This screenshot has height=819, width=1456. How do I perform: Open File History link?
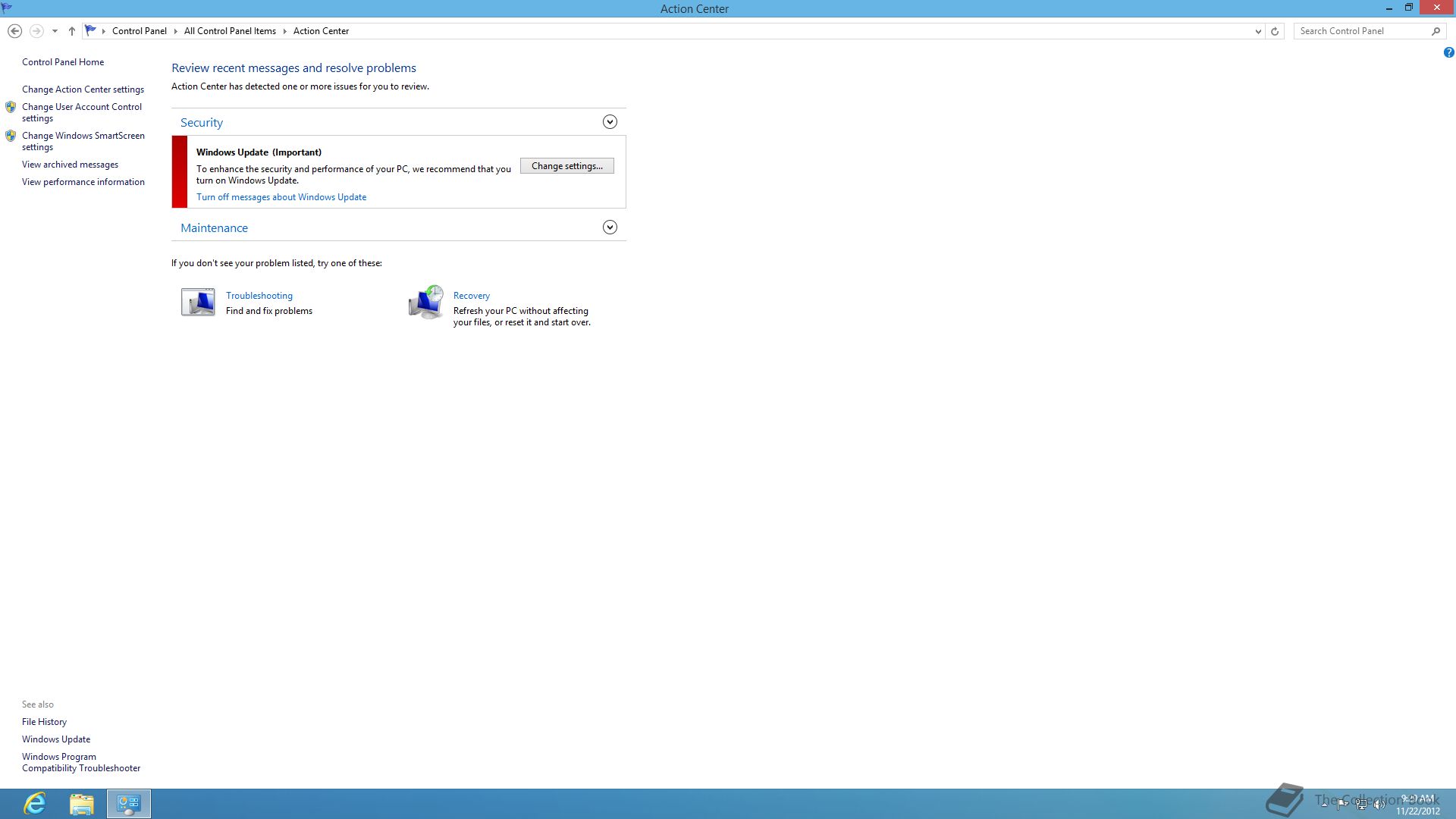[44, 722]
